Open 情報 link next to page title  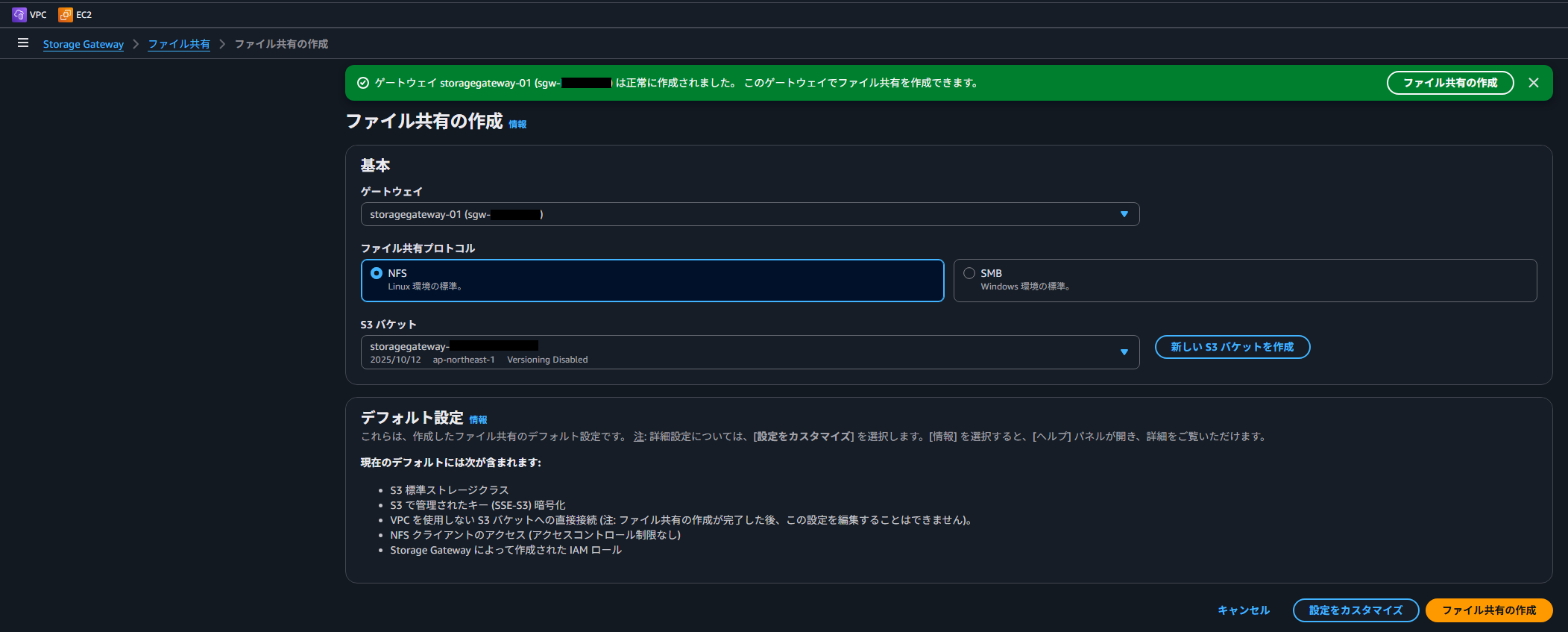click(517, 124)
